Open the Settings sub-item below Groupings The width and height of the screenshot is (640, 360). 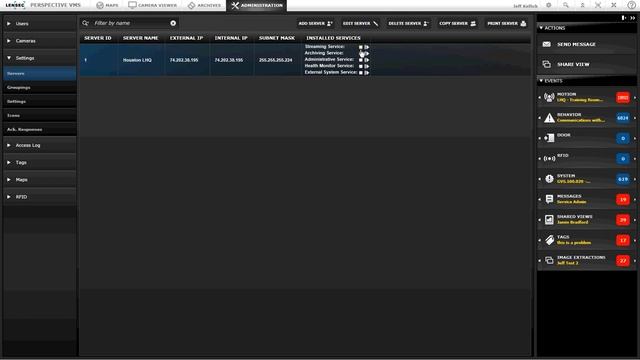(x=40, y=101)
